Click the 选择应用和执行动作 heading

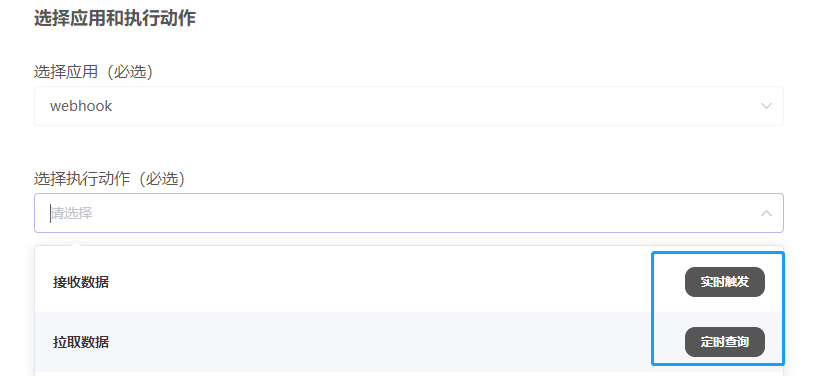[115, 18]
